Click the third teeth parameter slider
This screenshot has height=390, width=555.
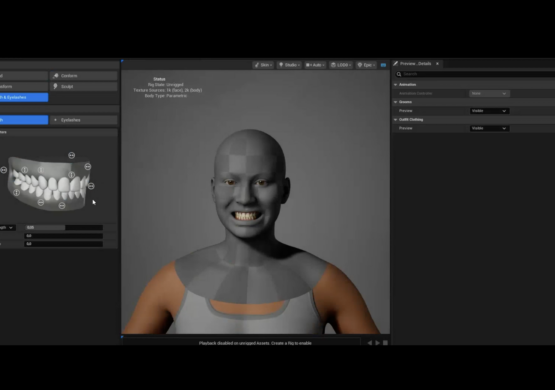64,244
